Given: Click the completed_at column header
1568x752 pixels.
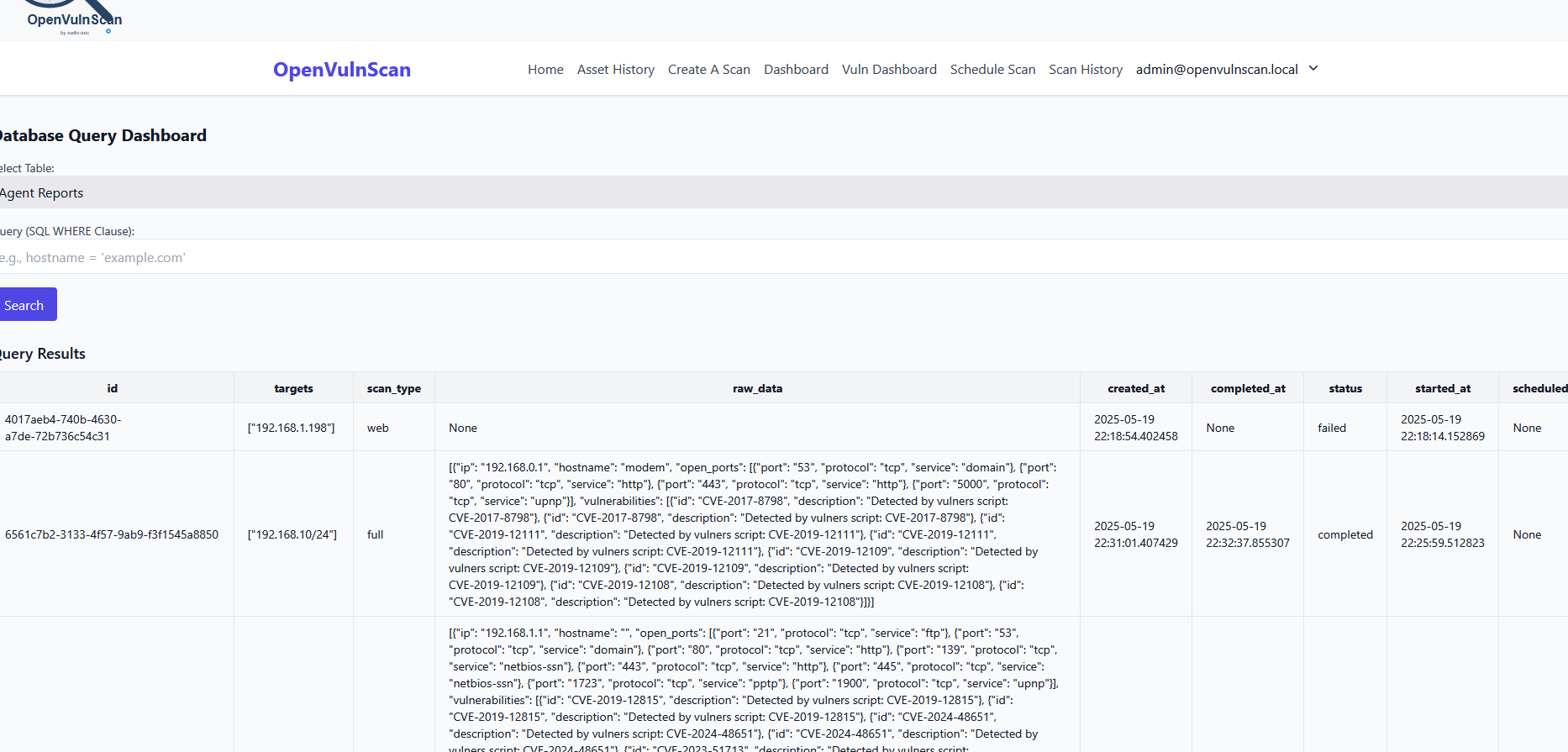Looking at the screenshot, I should tap(1248, 388).
